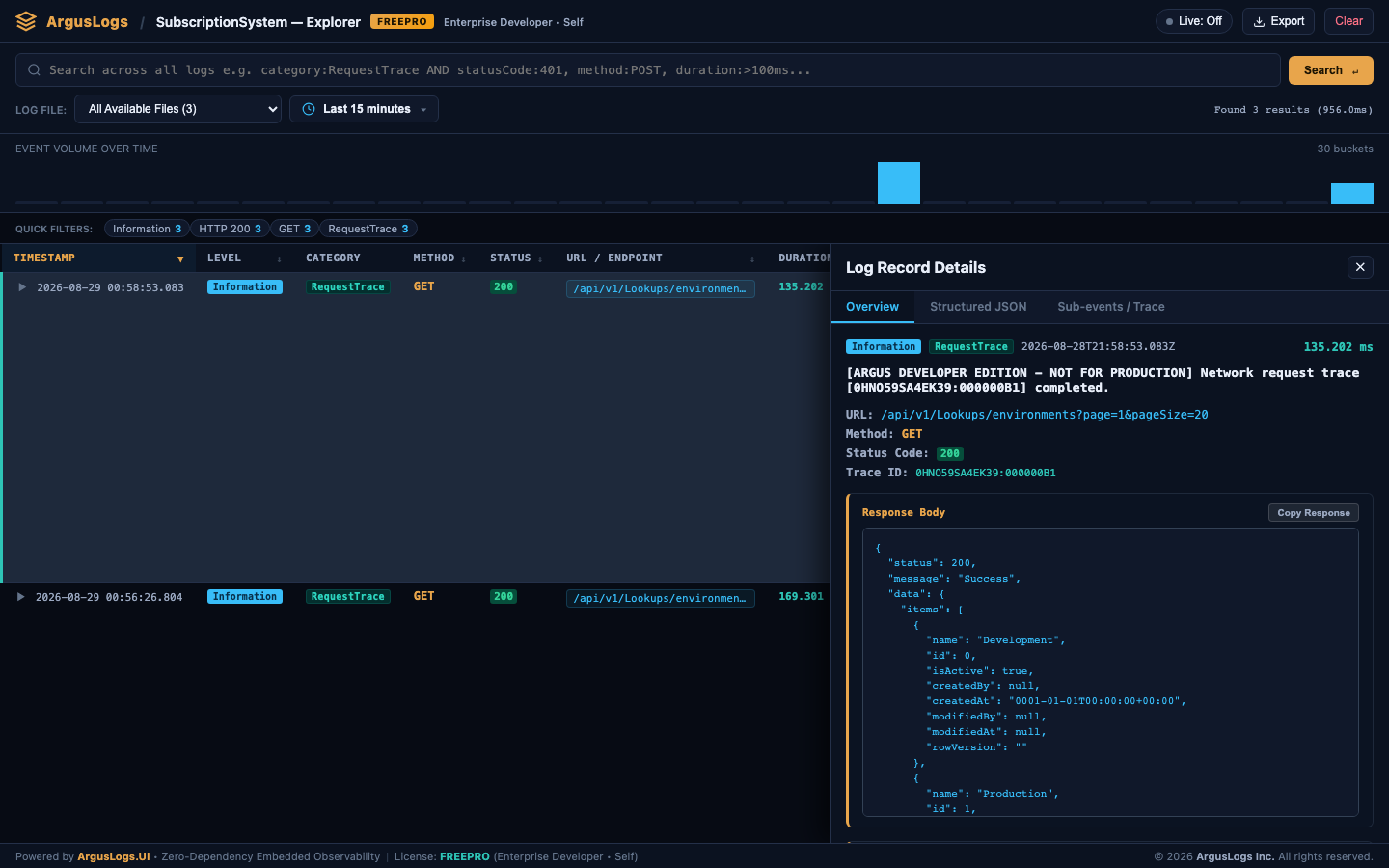Viewport: 1389px width, 868px height.
Task: Click the RequestTrace badge in second row
Action: pyautogui.click(x=348, y=597)
